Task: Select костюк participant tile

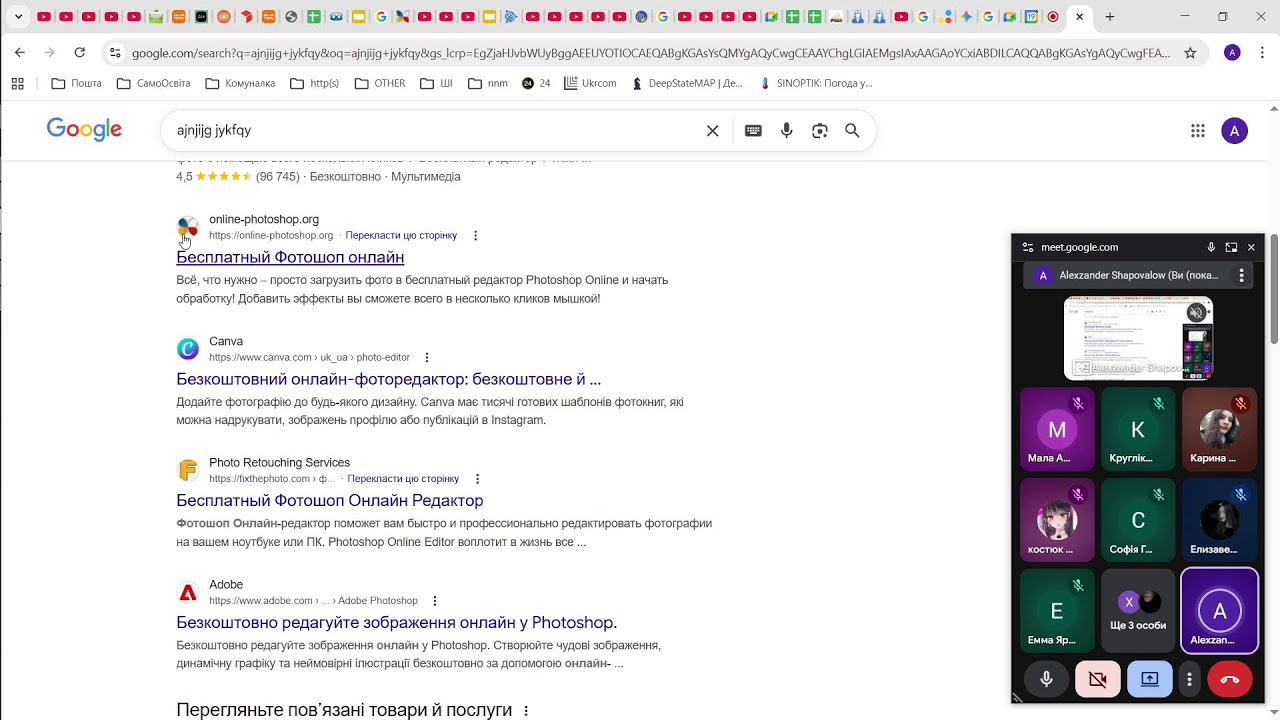Action: 1057,519
